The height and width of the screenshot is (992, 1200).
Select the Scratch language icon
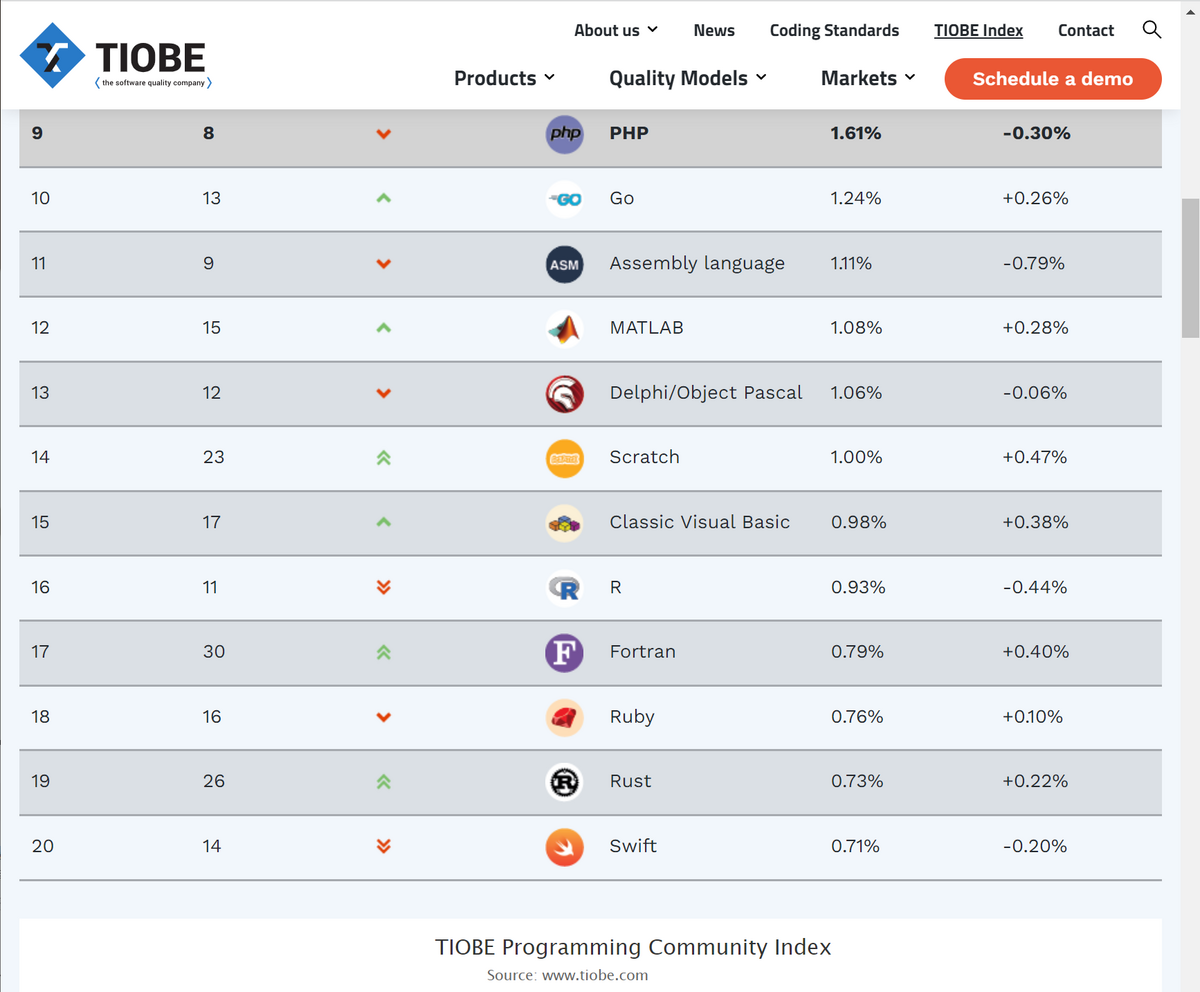pos(564,458)
